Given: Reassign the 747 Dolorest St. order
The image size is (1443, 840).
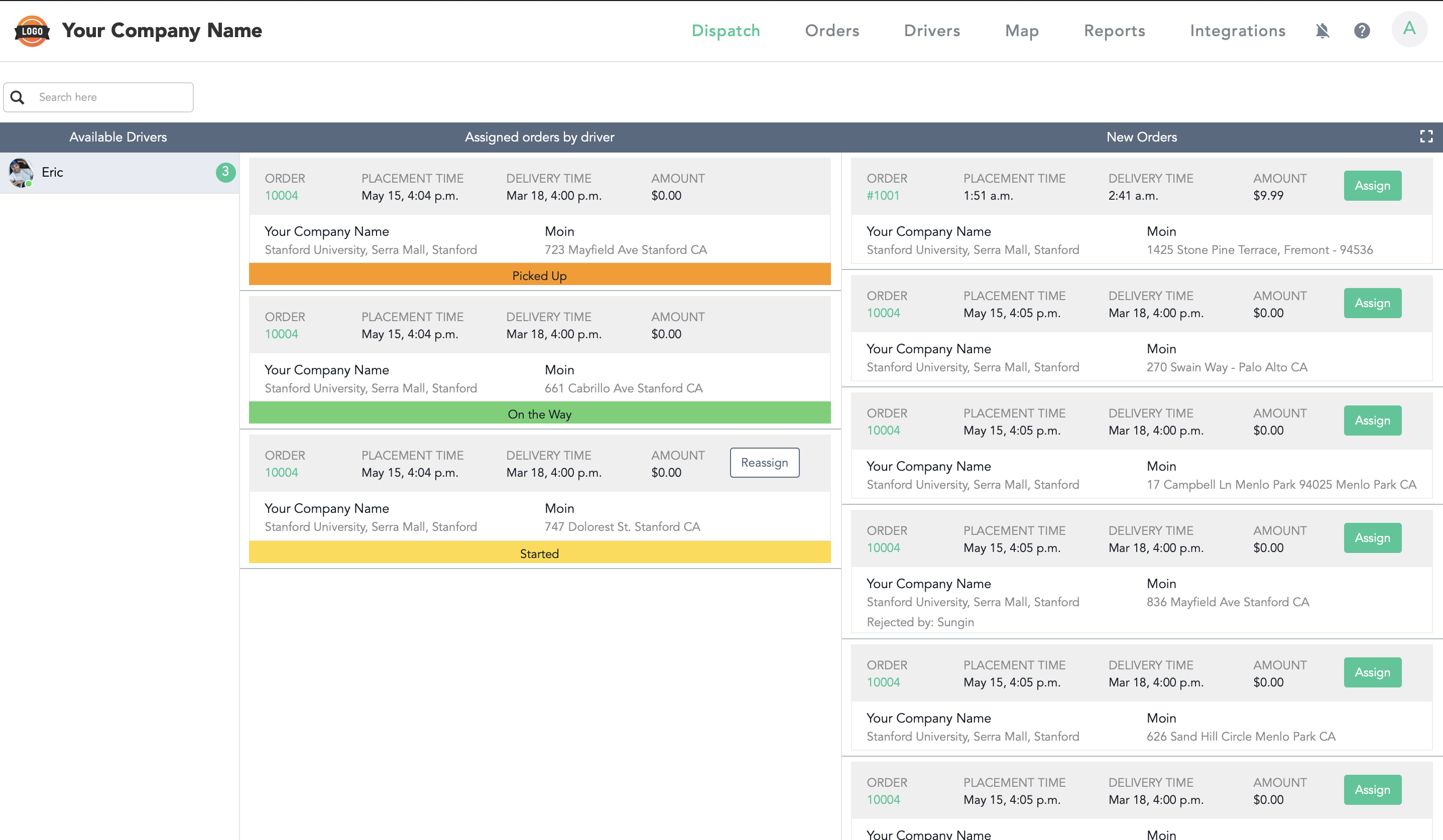Looking at the screenshot, I should [764, 462].
